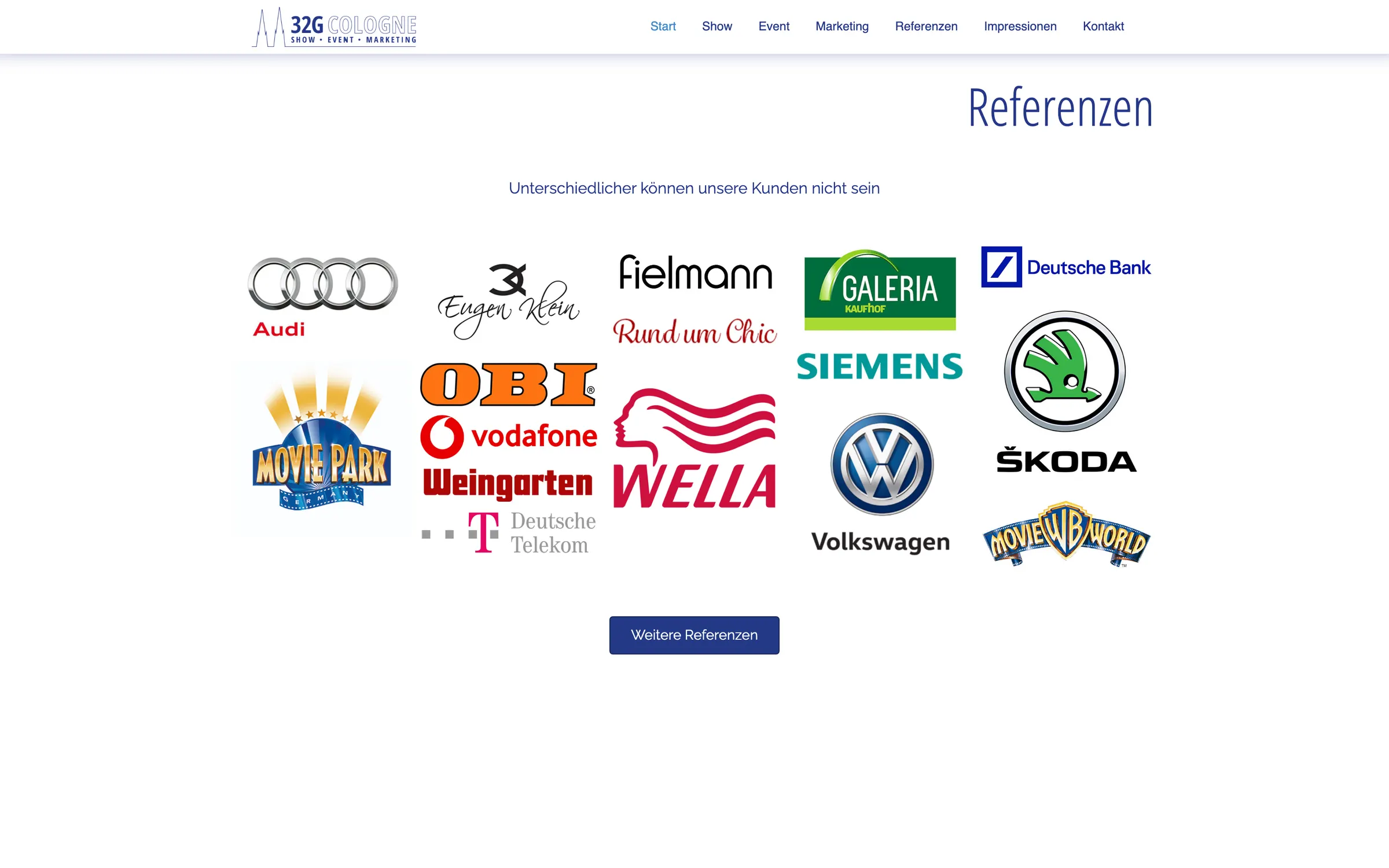Click the Fielmann logo

pyautogui.click(x=696, y=272)
